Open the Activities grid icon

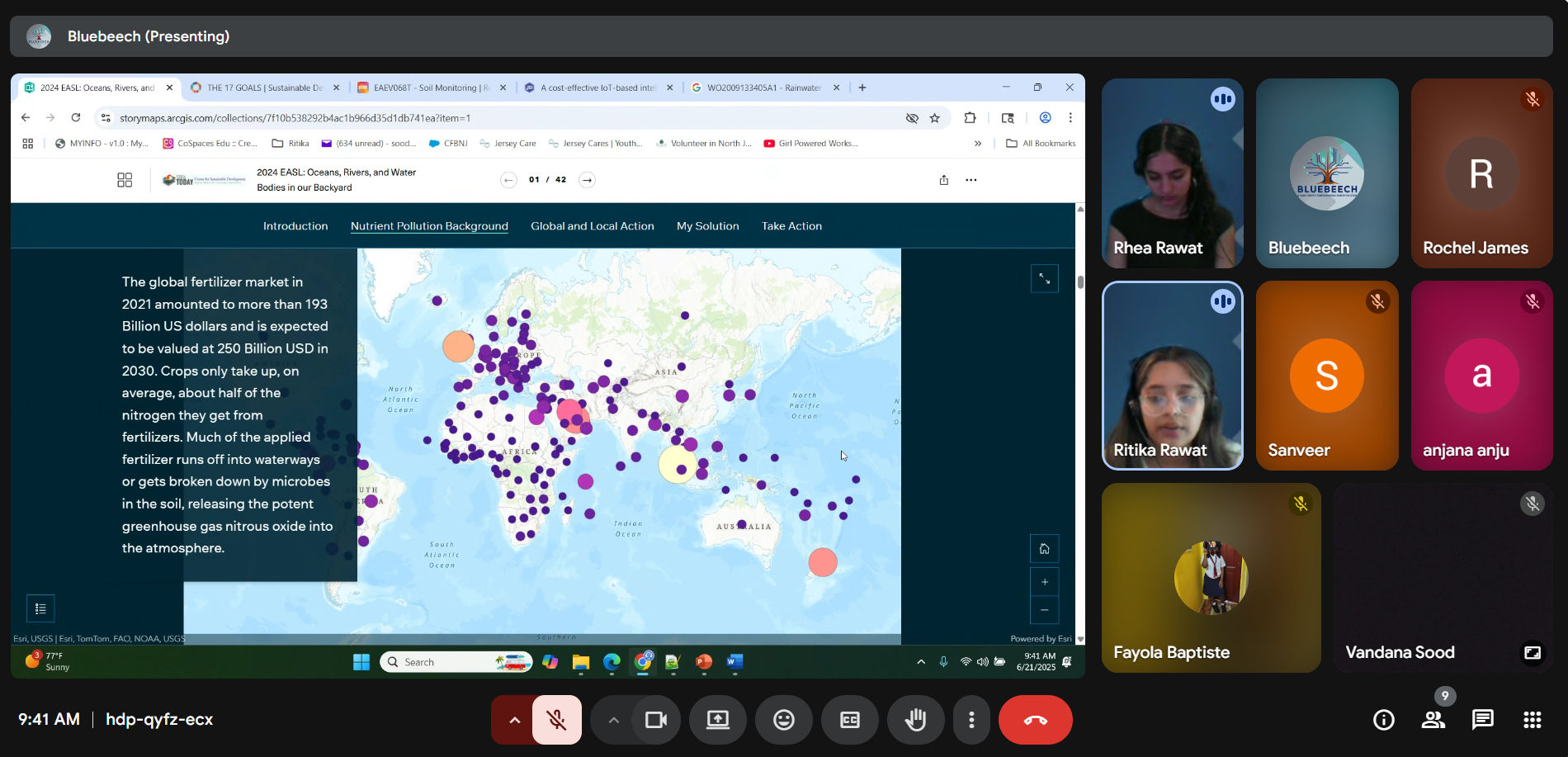click(1532, 720)
